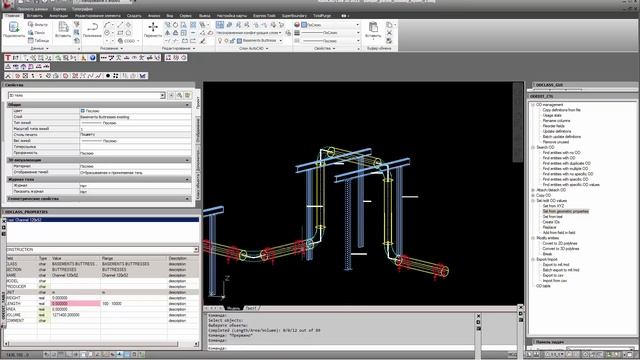This screenshot has height=360, width=640.
Task: Click the Layer Properties icon in the Layers panel
Action: click(220, 25)
